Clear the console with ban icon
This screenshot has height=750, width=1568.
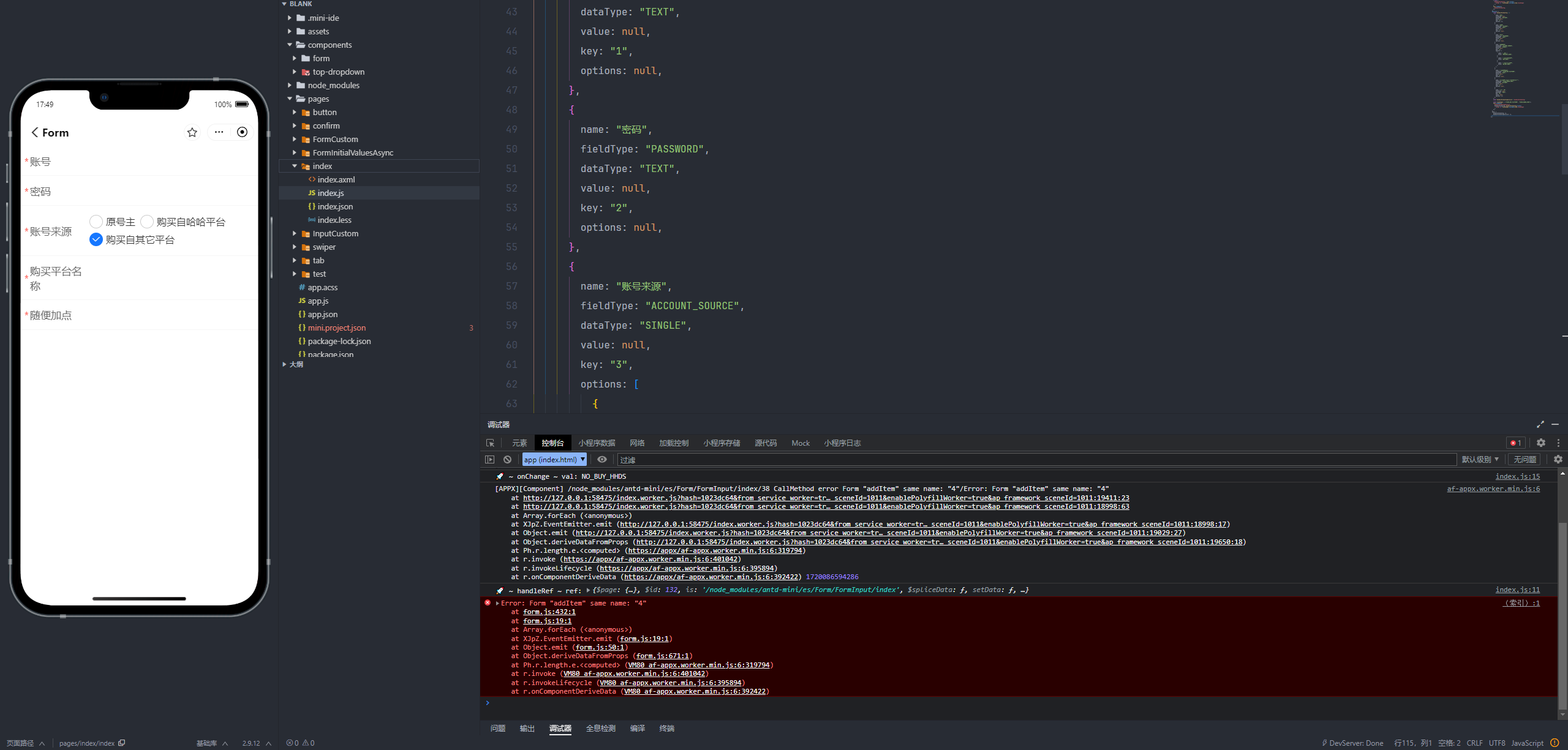point(507,459)
